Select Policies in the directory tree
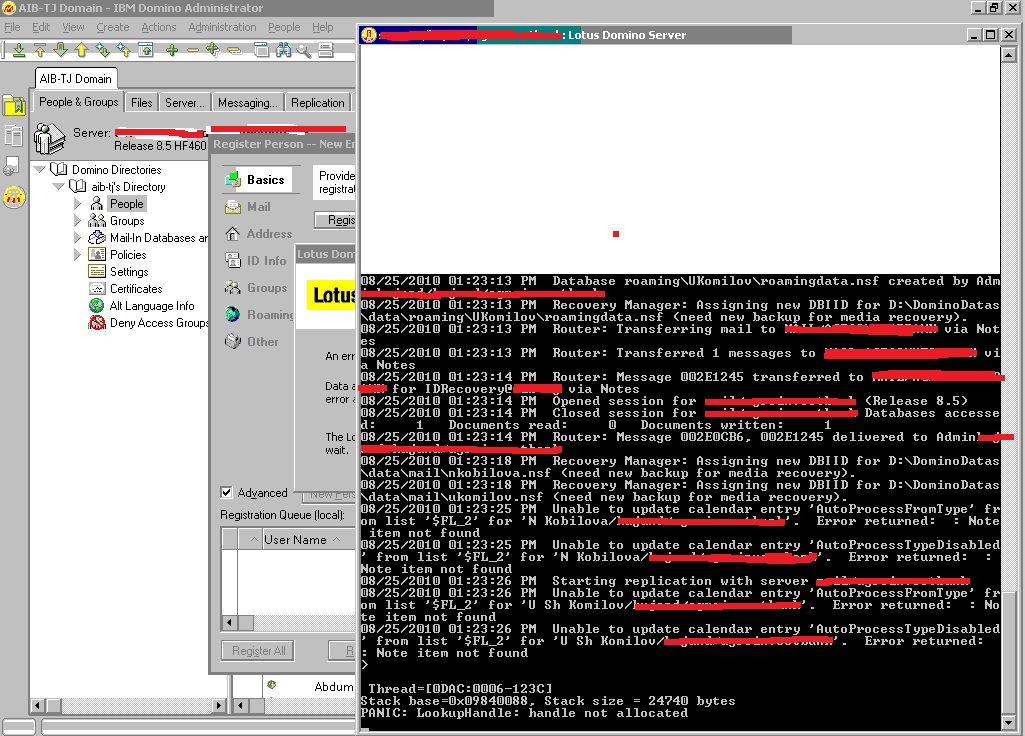The height and width of the screenshot is (736, 1025). coord(128,254)
